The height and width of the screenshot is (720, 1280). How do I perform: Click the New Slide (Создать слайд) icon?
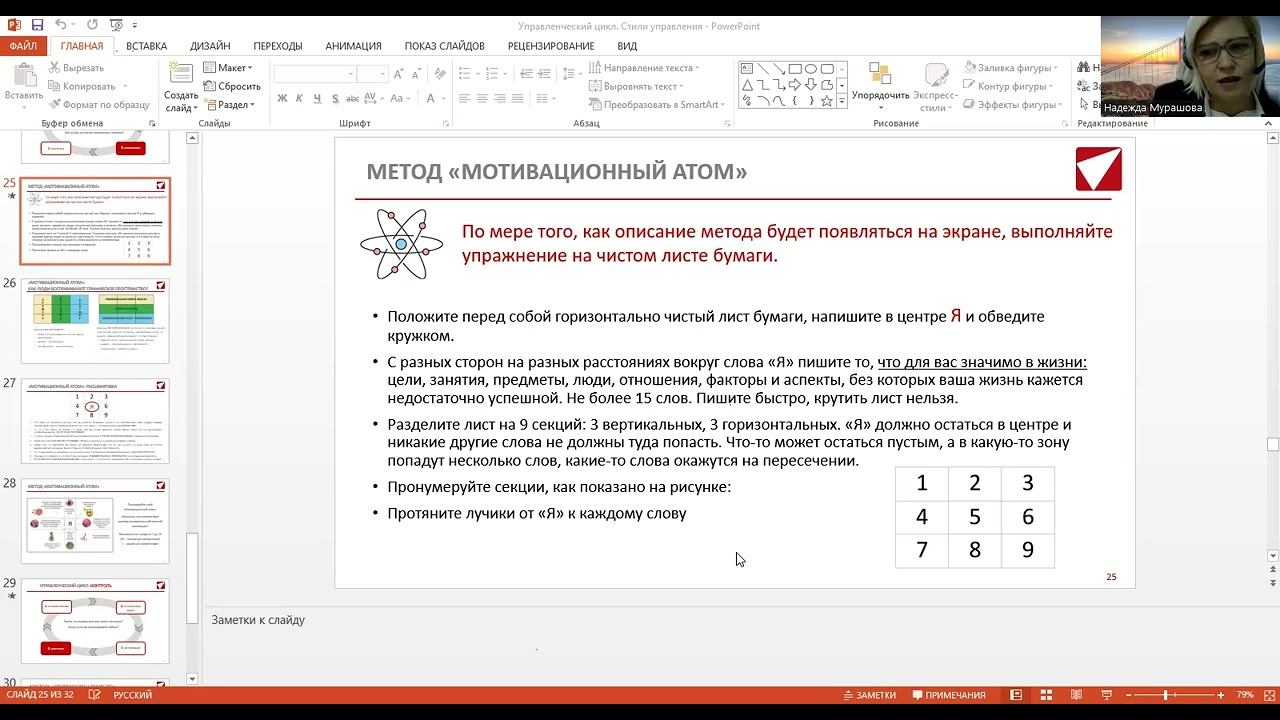click(x=181, y=75)
